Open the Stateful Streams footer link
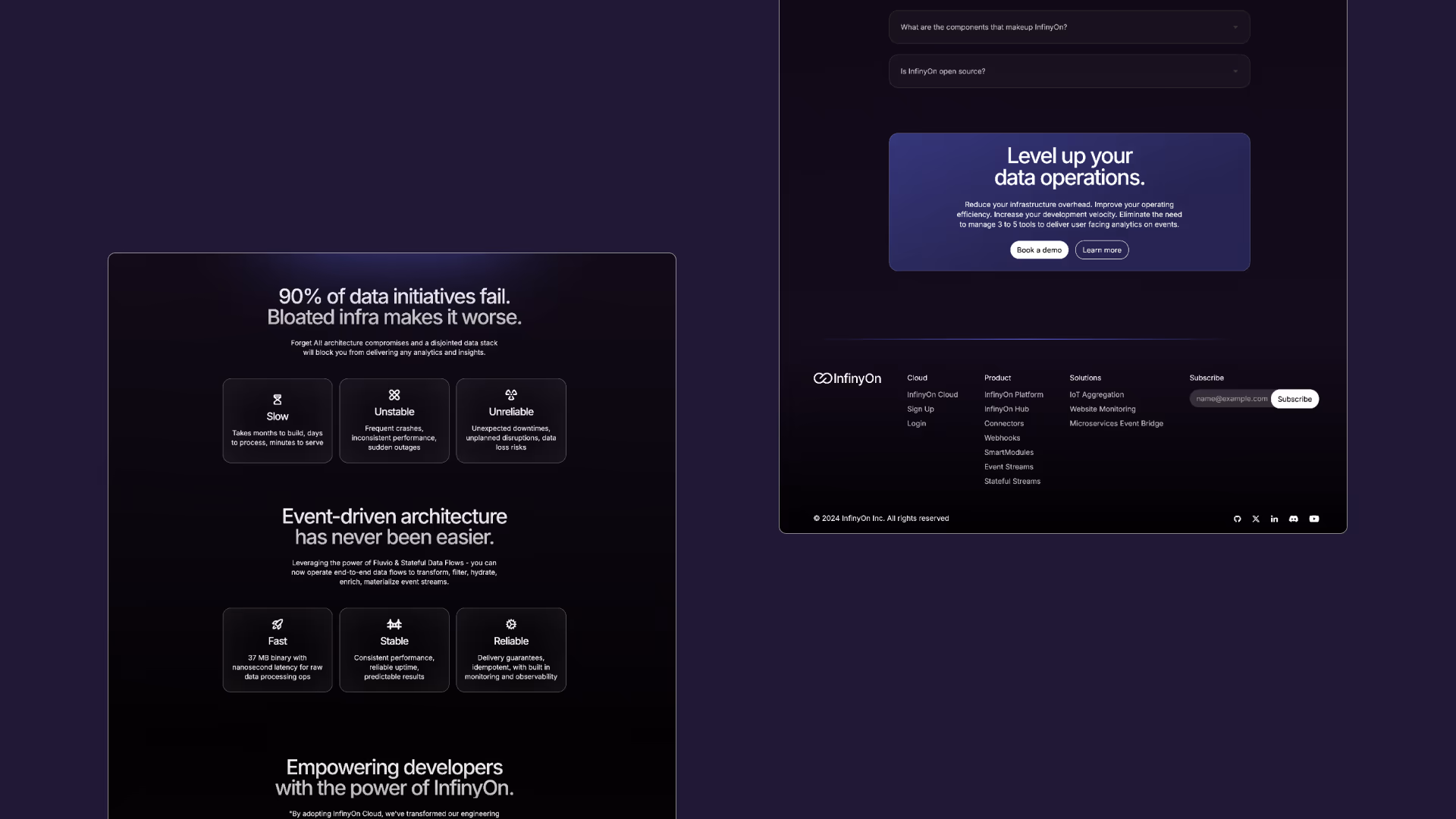This screenshot has width=1456, height=819. coord(1012,482)
